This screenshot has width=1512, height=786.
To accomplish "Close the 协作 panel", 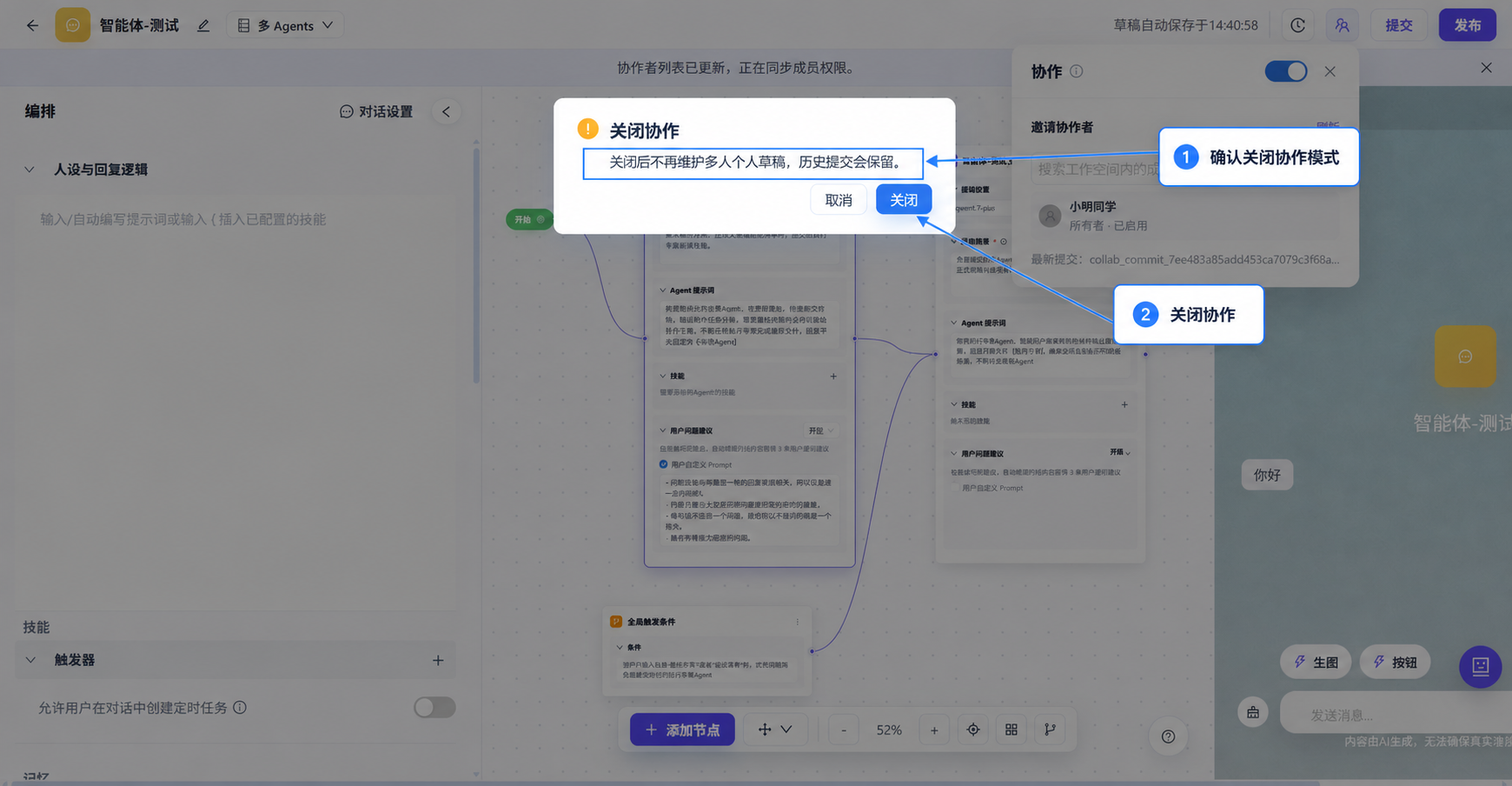I will [1330, 71].
